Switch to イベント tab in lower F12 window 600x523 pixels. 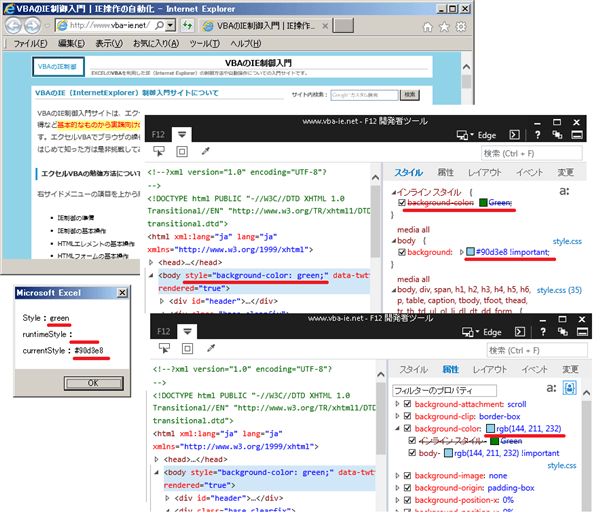pos(534,369)
